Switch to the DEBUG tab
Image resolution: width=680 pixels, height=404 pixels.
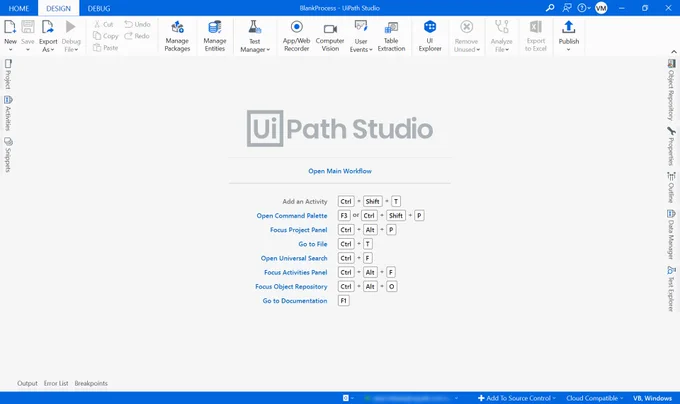99,8
